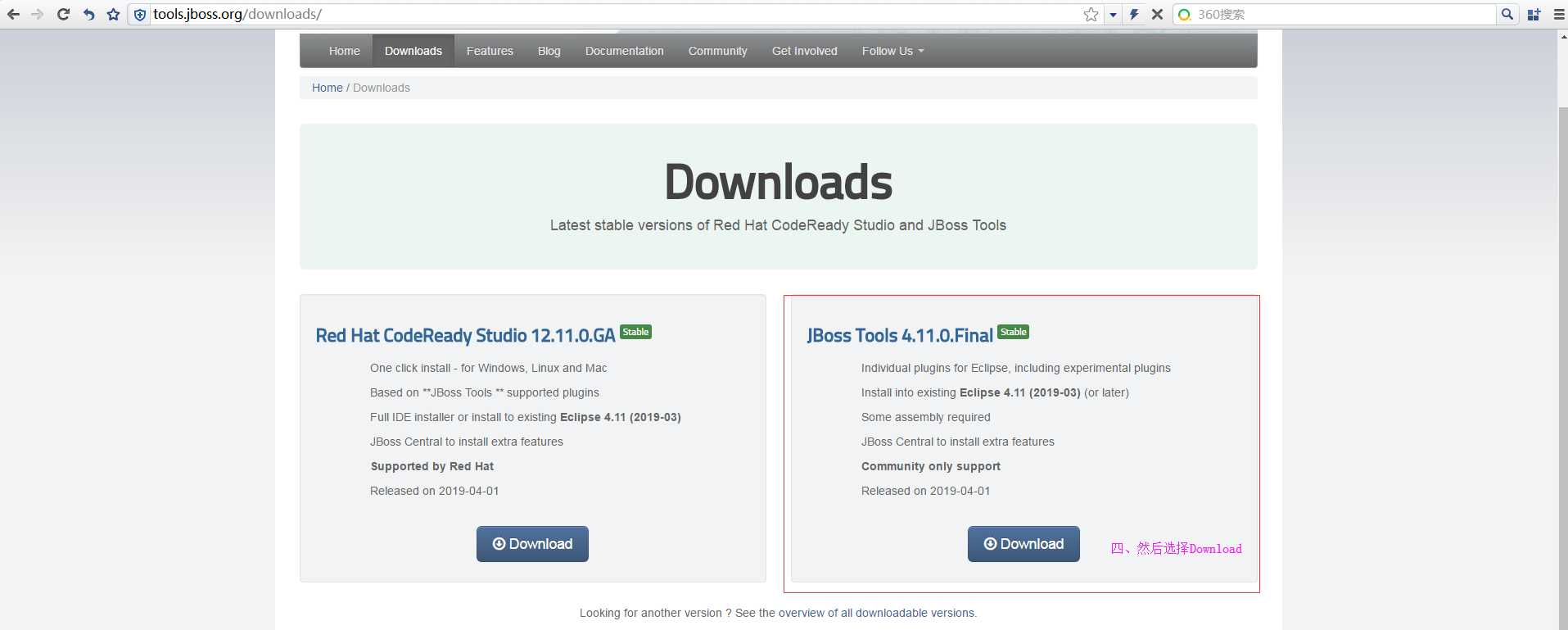Click the undo/restore closed page icon

click(x=88, y=14)
